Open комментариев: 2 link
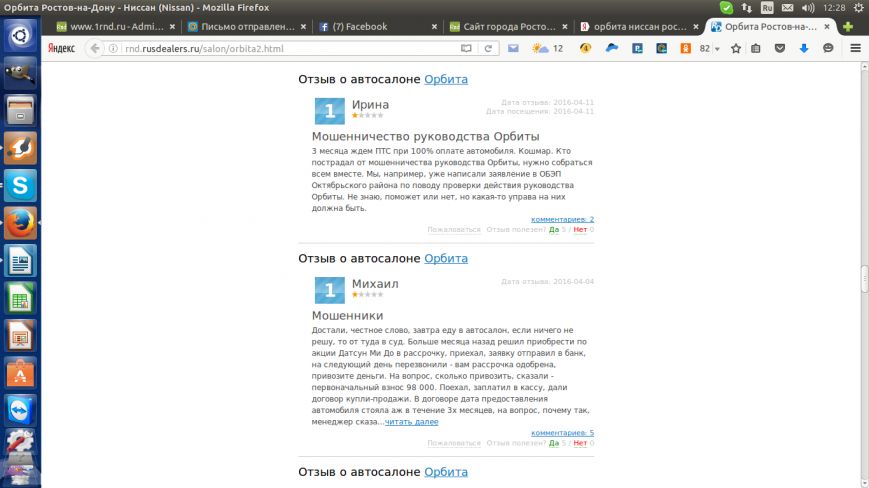Image resolution: width=869 pixels, height=488 pixels. (562, 219)
